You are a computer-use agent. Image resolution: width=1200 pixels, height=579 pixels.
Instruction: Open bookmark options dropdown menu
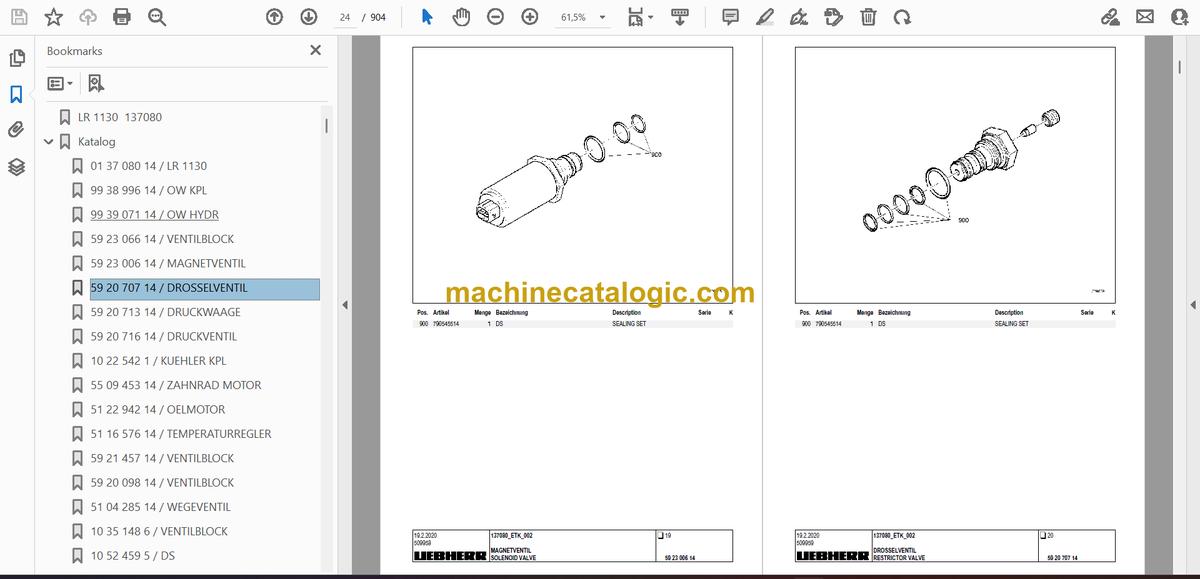tap(60, 84)
